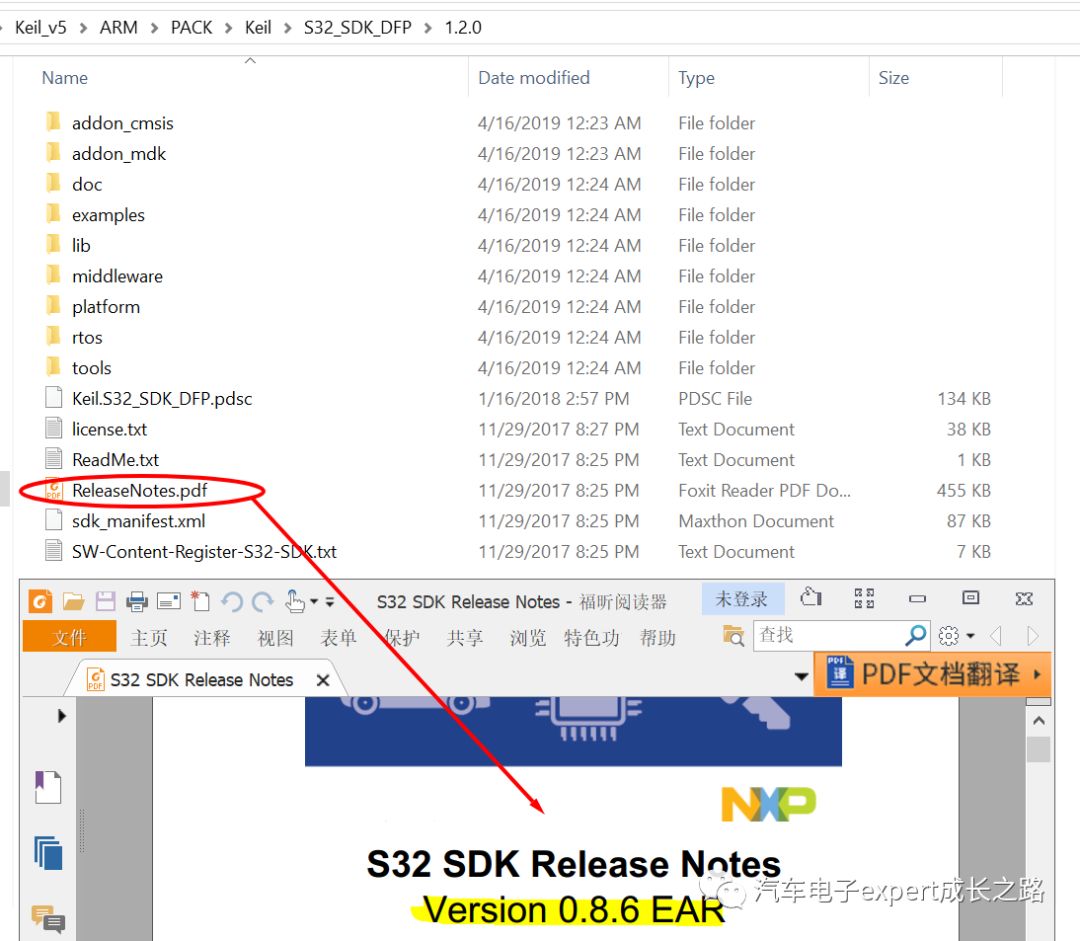Switch to the 主页 ribbon tab
This screenshot has width=1080, height=941.
[149, 638]
